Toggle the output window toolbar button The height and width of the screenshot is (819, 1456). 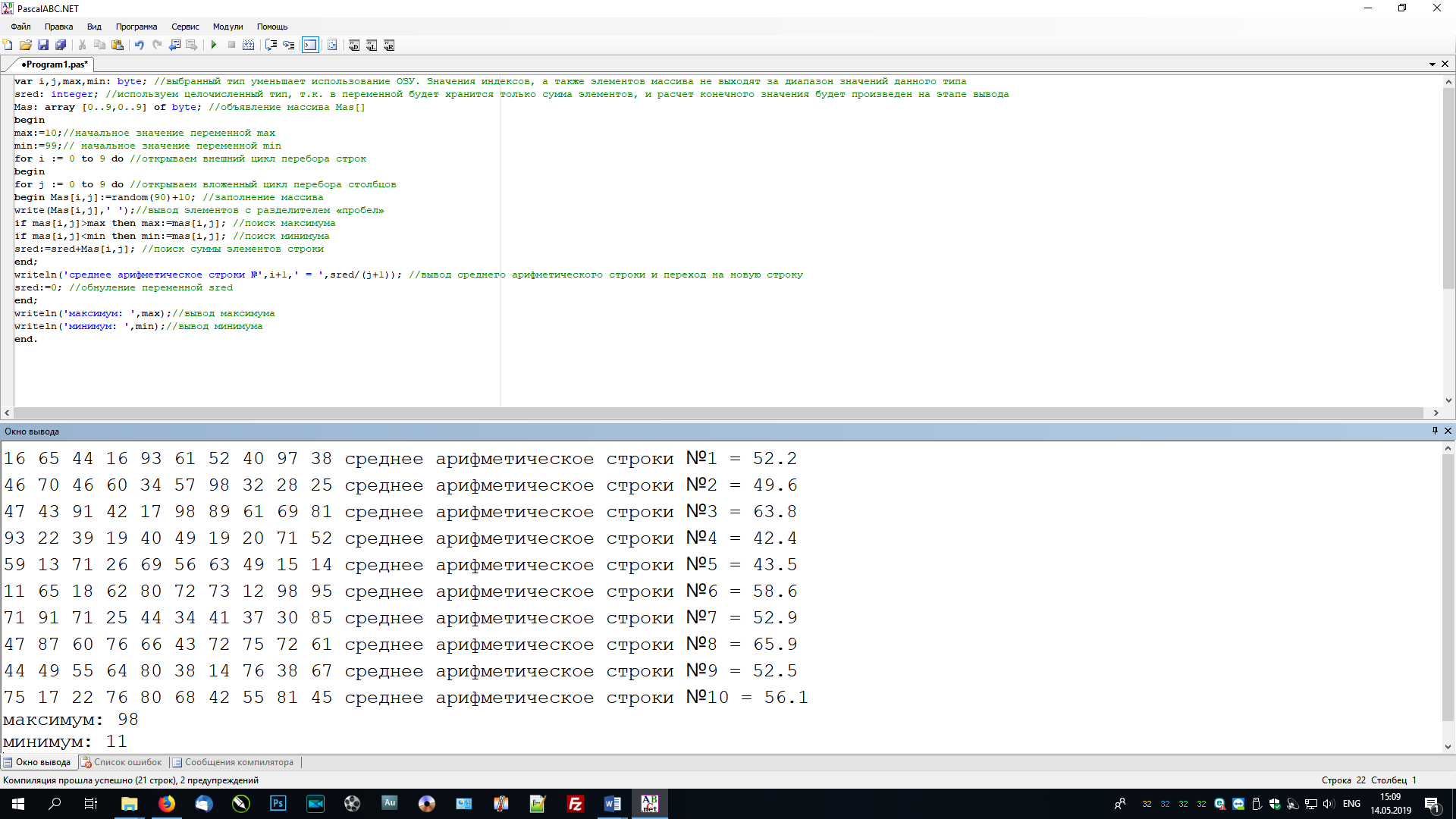[310, 45]
